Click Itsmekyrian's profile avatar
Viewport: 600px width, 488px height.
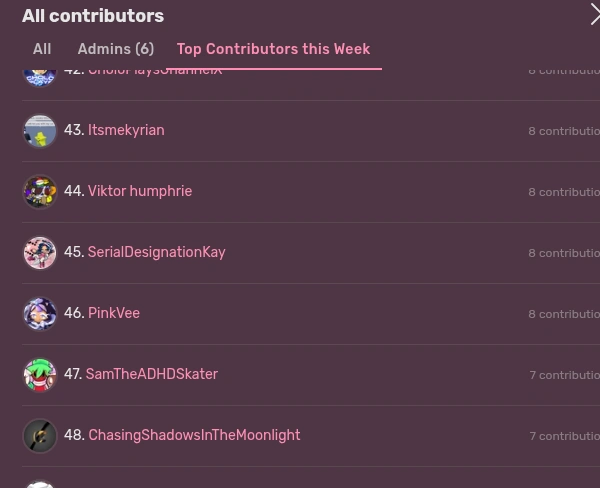point(40,131)
